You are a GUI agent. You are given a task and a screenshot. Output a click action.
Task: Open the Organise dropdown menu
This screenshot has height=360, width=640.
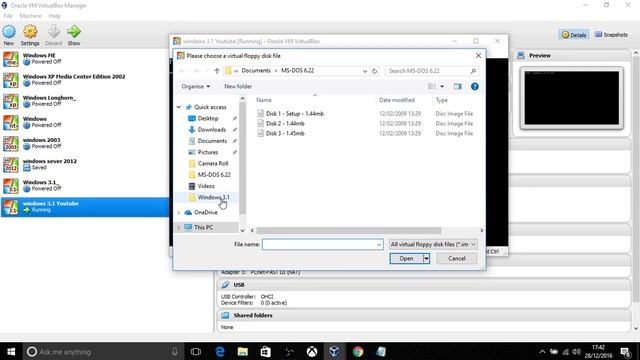pyautogui.click(x=196, y=87)
